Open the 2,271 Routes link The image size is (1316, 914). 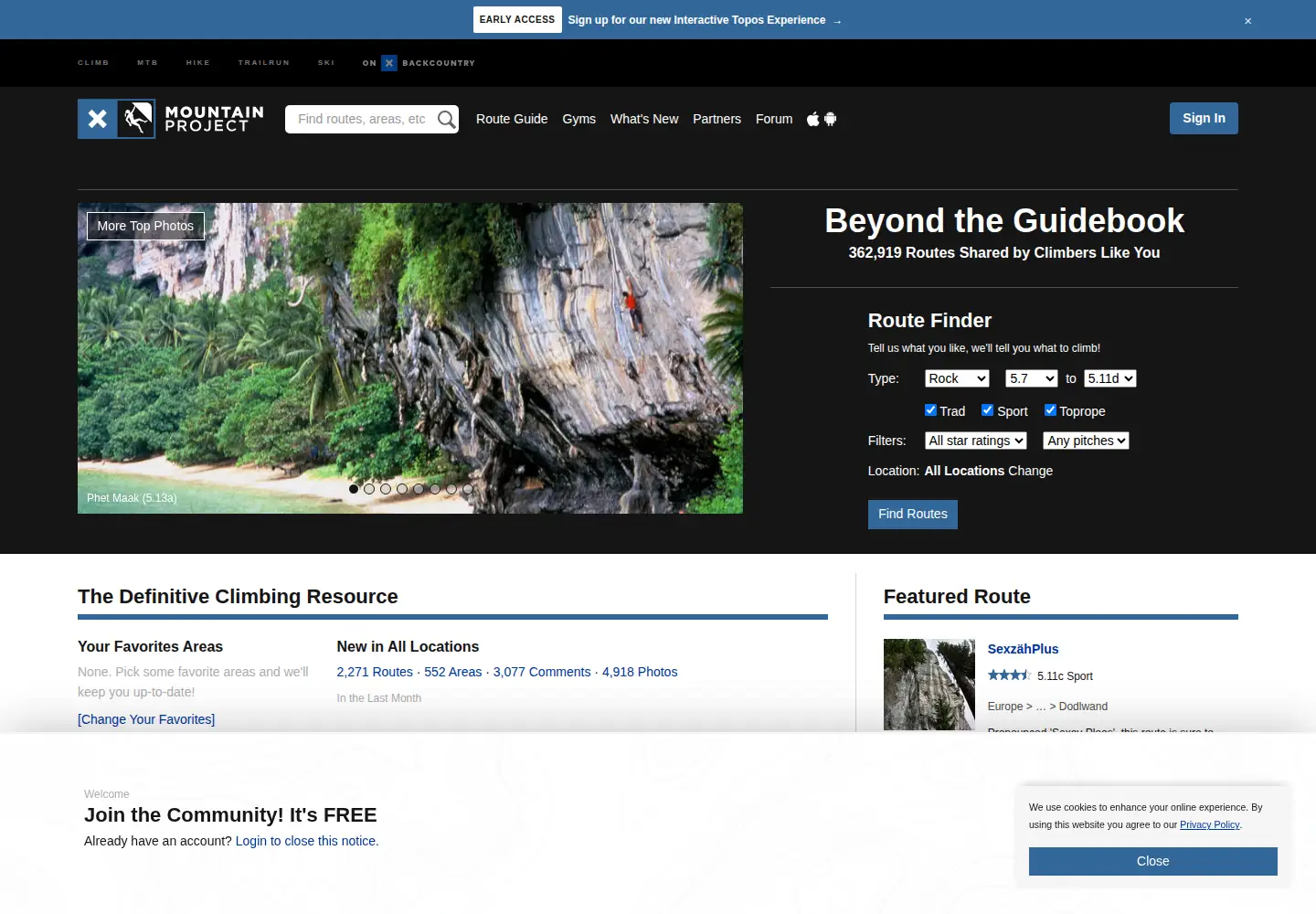point(375,672)
